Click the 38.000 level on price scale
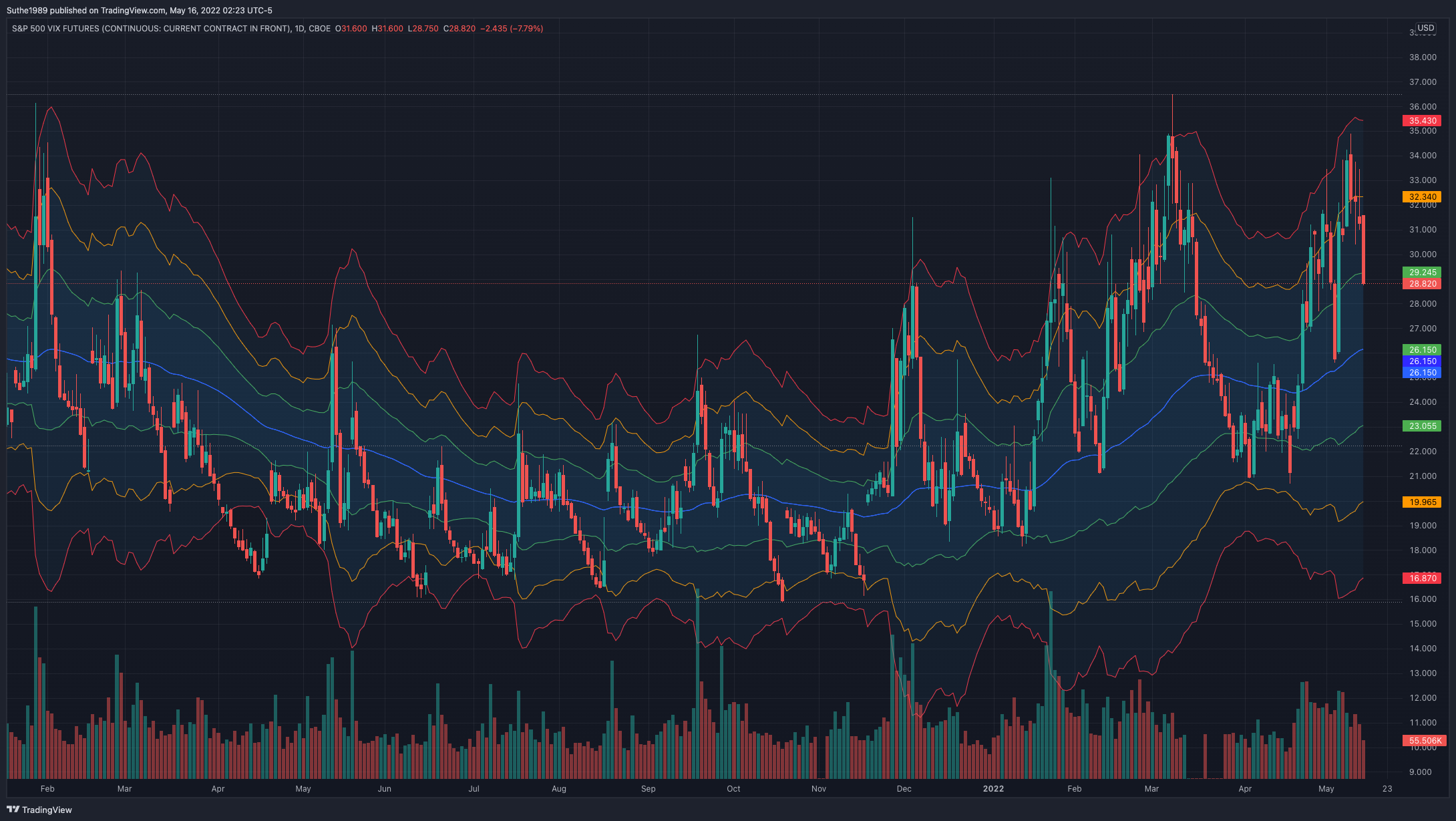This screenshot has width=1456, height=821. click(1423, 57)
